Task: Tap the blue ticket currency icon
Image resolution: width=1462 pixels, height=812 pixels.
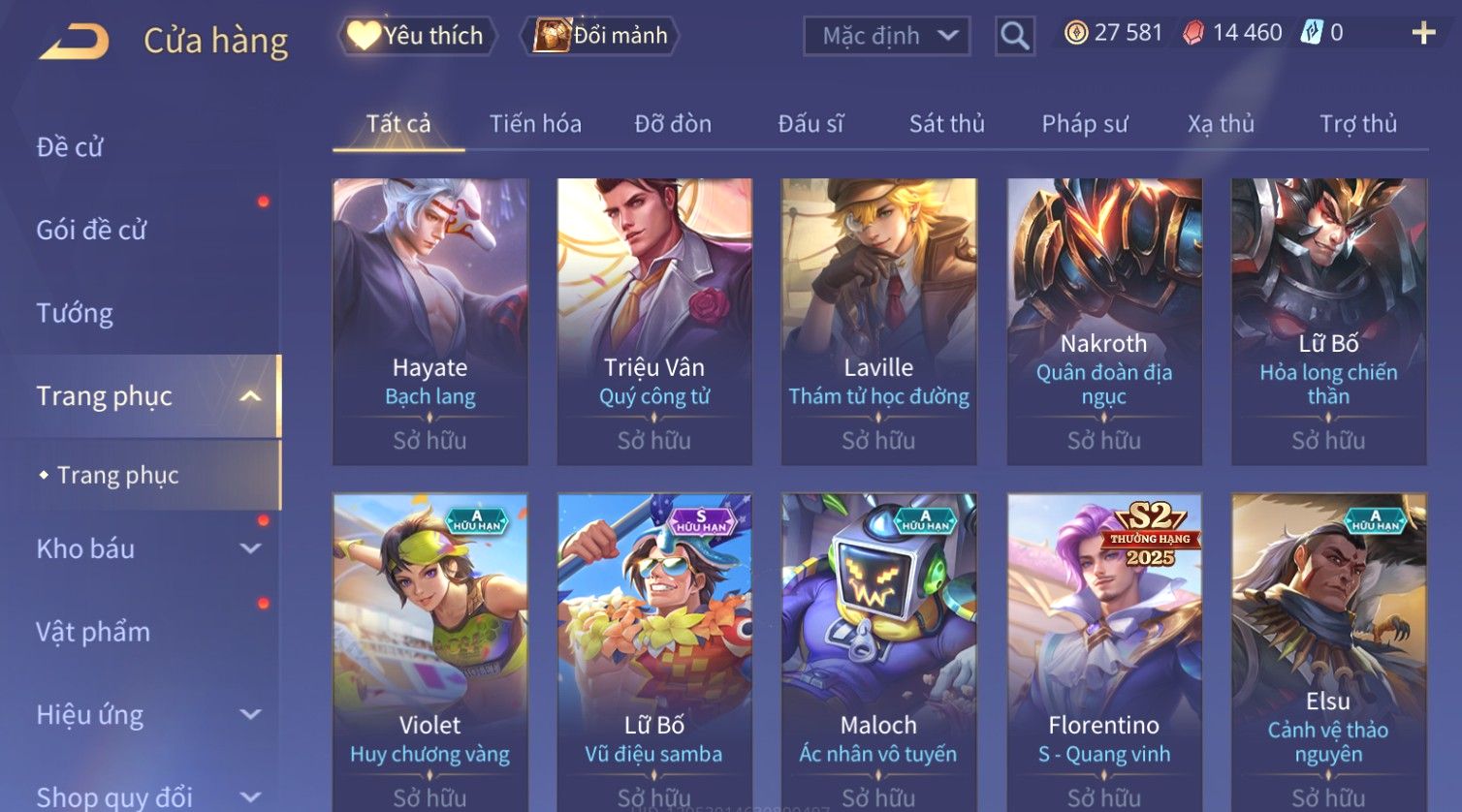Action: [1312, 33]
